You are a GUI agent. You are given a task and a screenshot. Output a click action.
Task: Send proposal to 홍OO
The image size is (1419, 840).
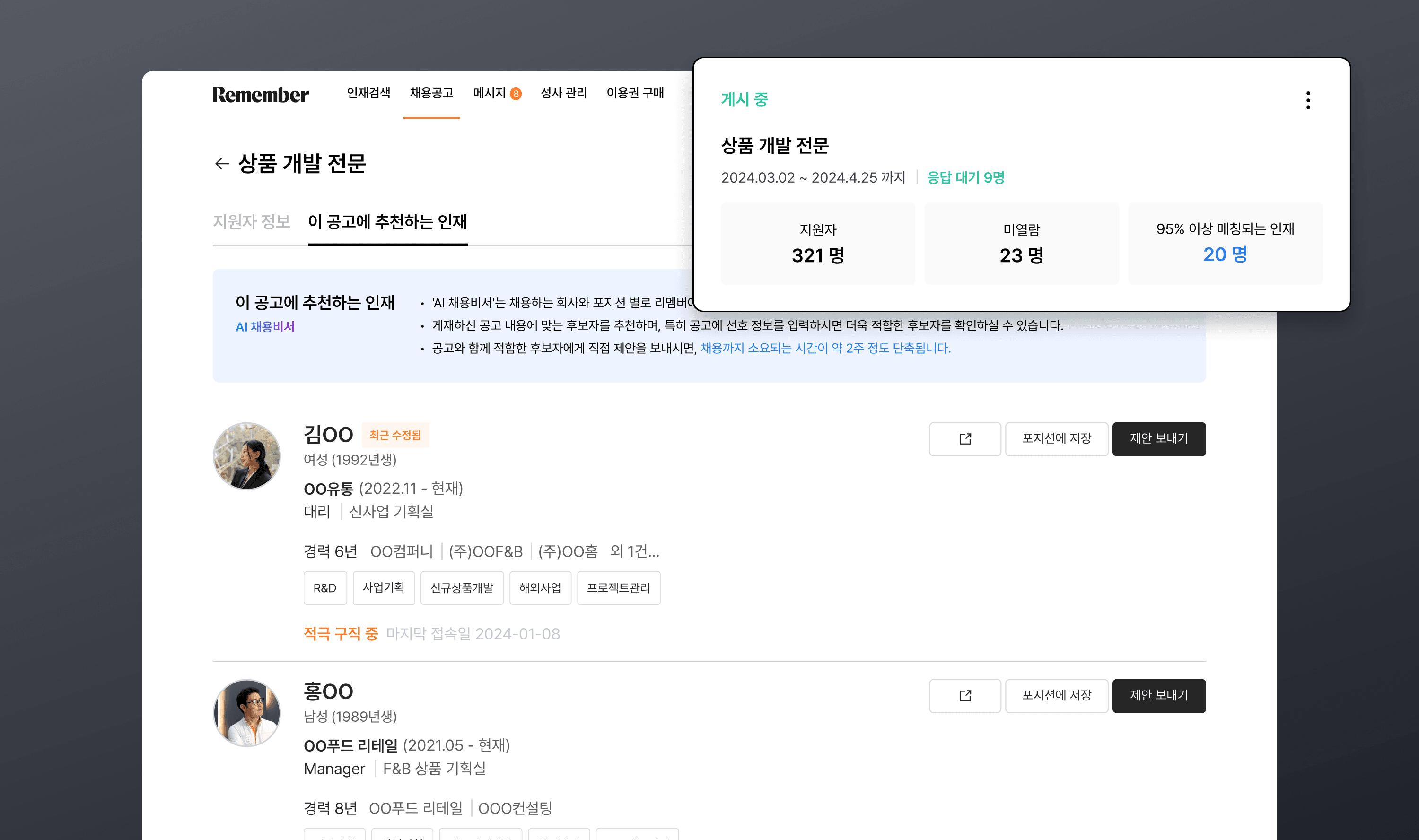coord(1158,696)
